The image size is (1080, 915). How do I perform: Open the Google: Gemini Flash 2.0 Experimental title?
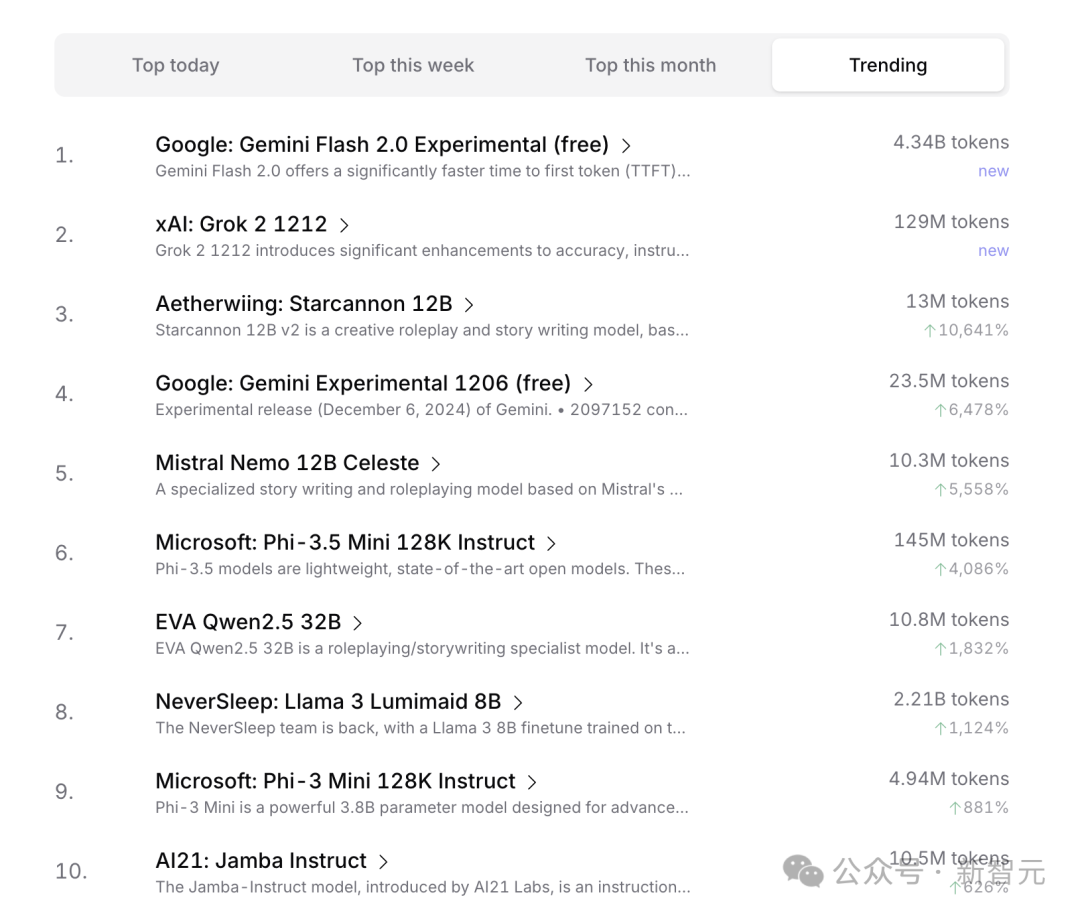coord(382,145)
